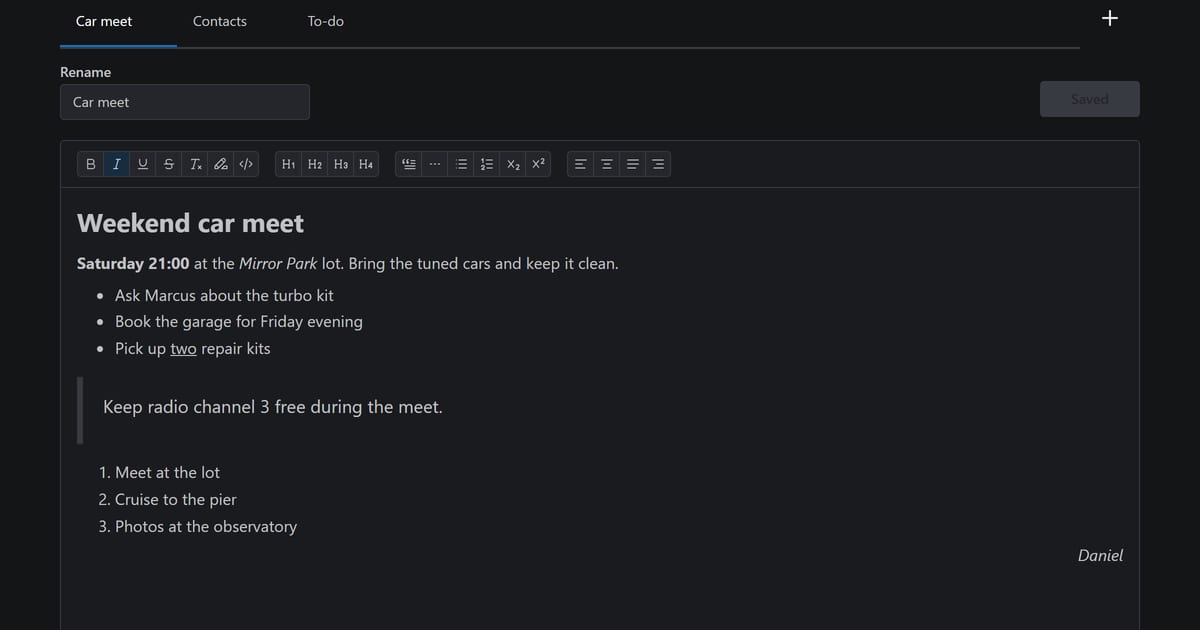Apply strikethrough formatting to text
The height and width of the screenshot is (630, 1200).
[x=169, y=164]
